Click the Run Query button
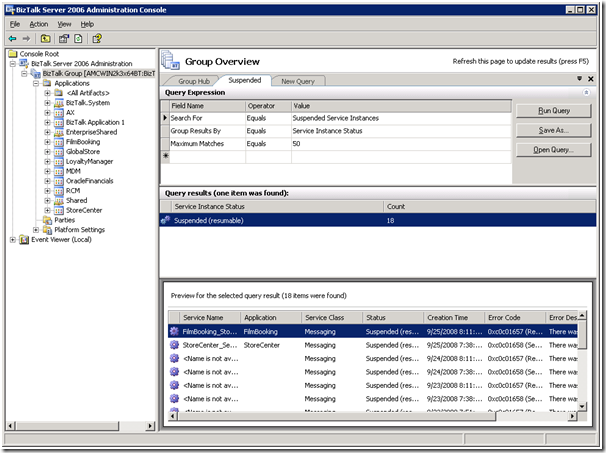Screen dimensions: 606x453 point(553,111)
